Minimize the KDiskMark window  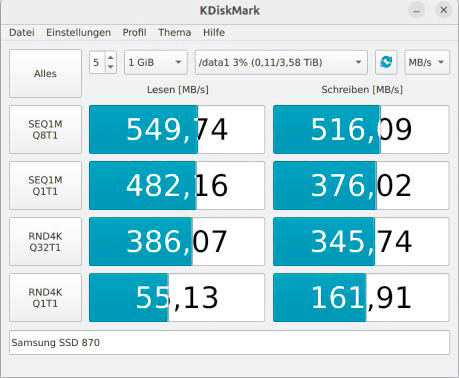pos(417,10)
